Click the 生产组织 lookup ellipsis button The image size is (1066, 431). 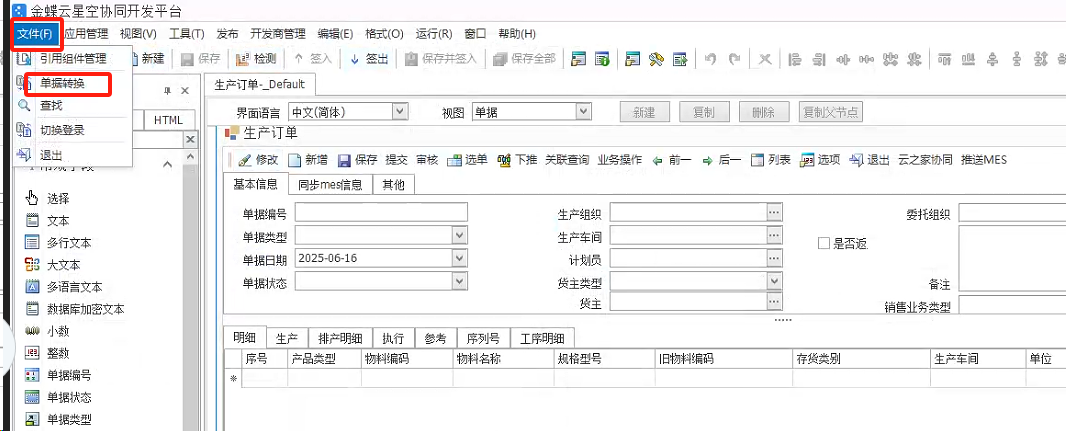(774, 213)
